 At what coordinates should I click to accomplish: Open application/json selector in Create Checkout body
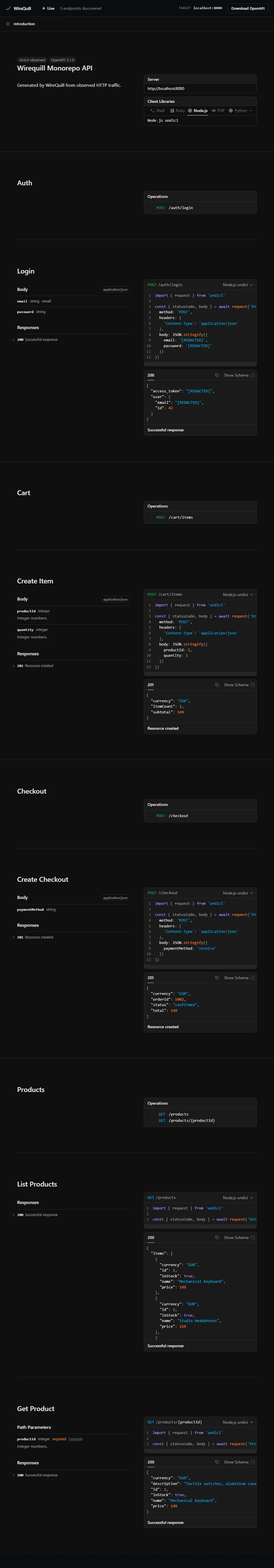[116, 898]
